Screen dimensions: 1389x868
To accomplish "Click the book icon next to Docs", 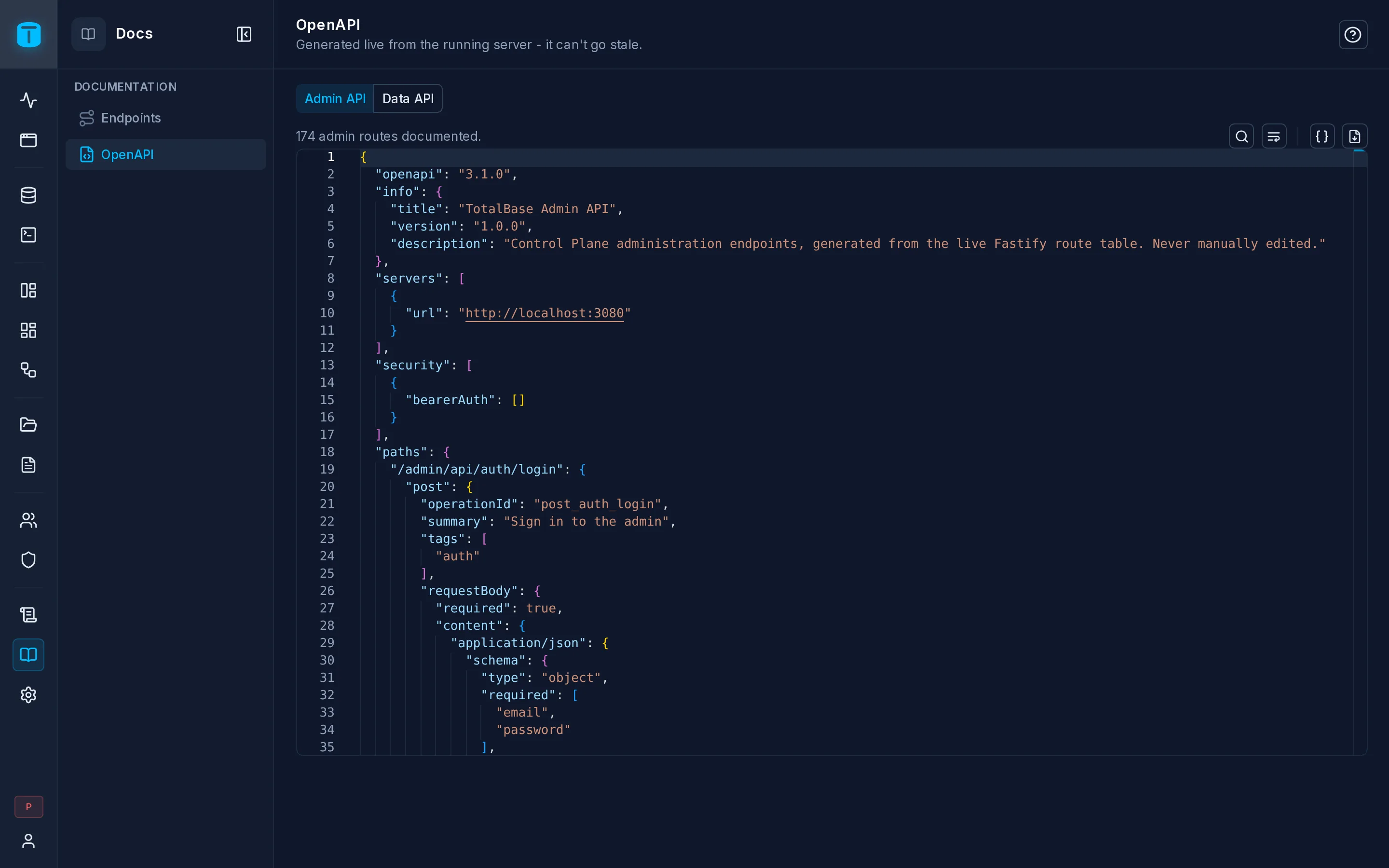I will pyautogui.click(x=88, y=34).
